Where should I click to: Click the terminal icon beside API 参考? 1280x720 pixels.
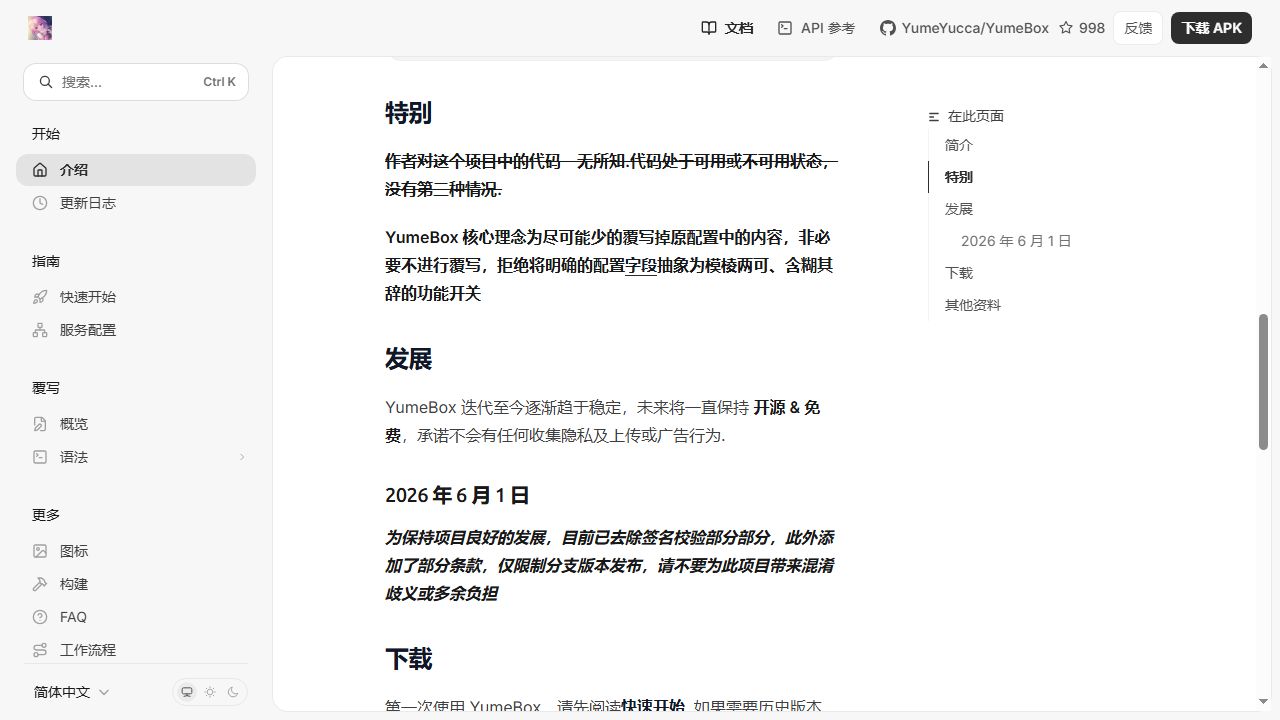point(785,28)
